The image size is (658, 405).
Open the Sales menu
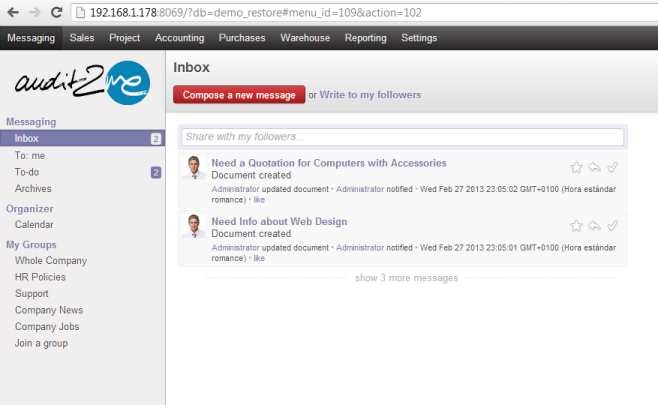(x=82, y=38)
